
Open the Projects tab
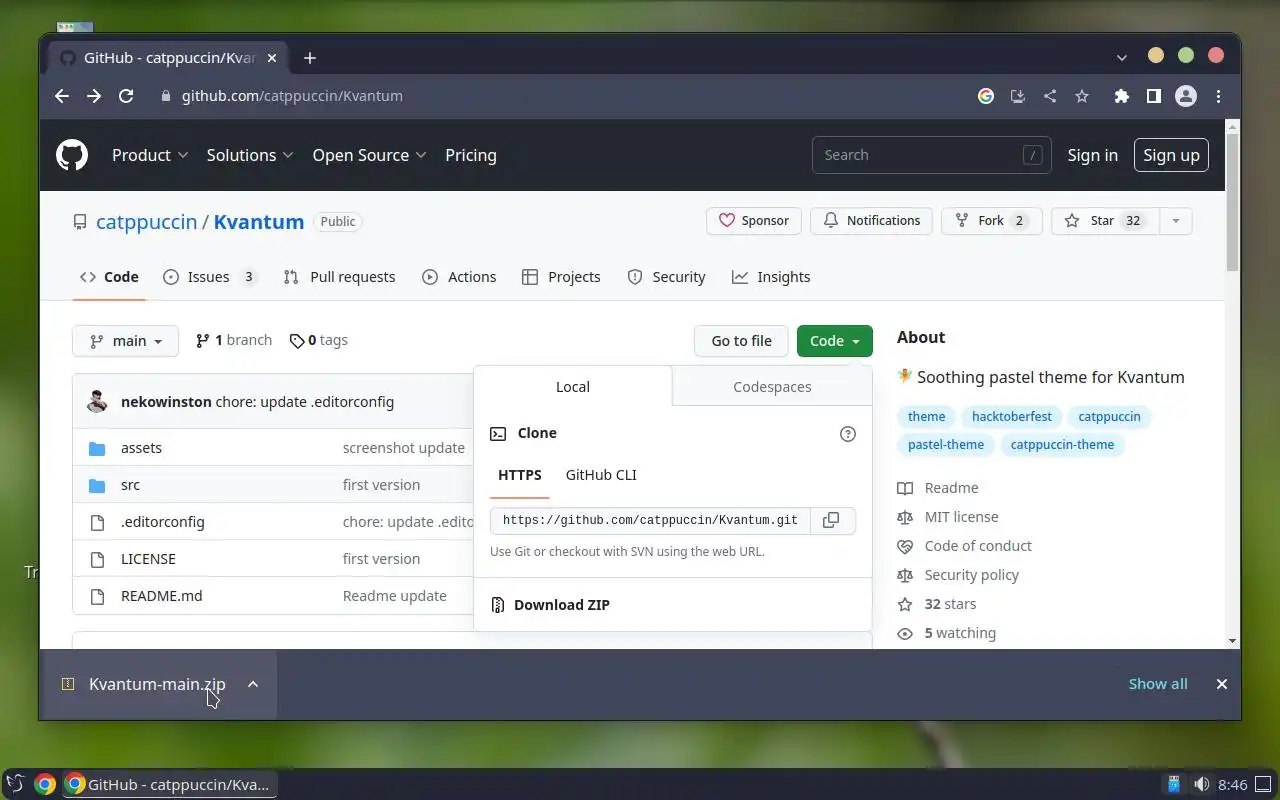(561, 277)
